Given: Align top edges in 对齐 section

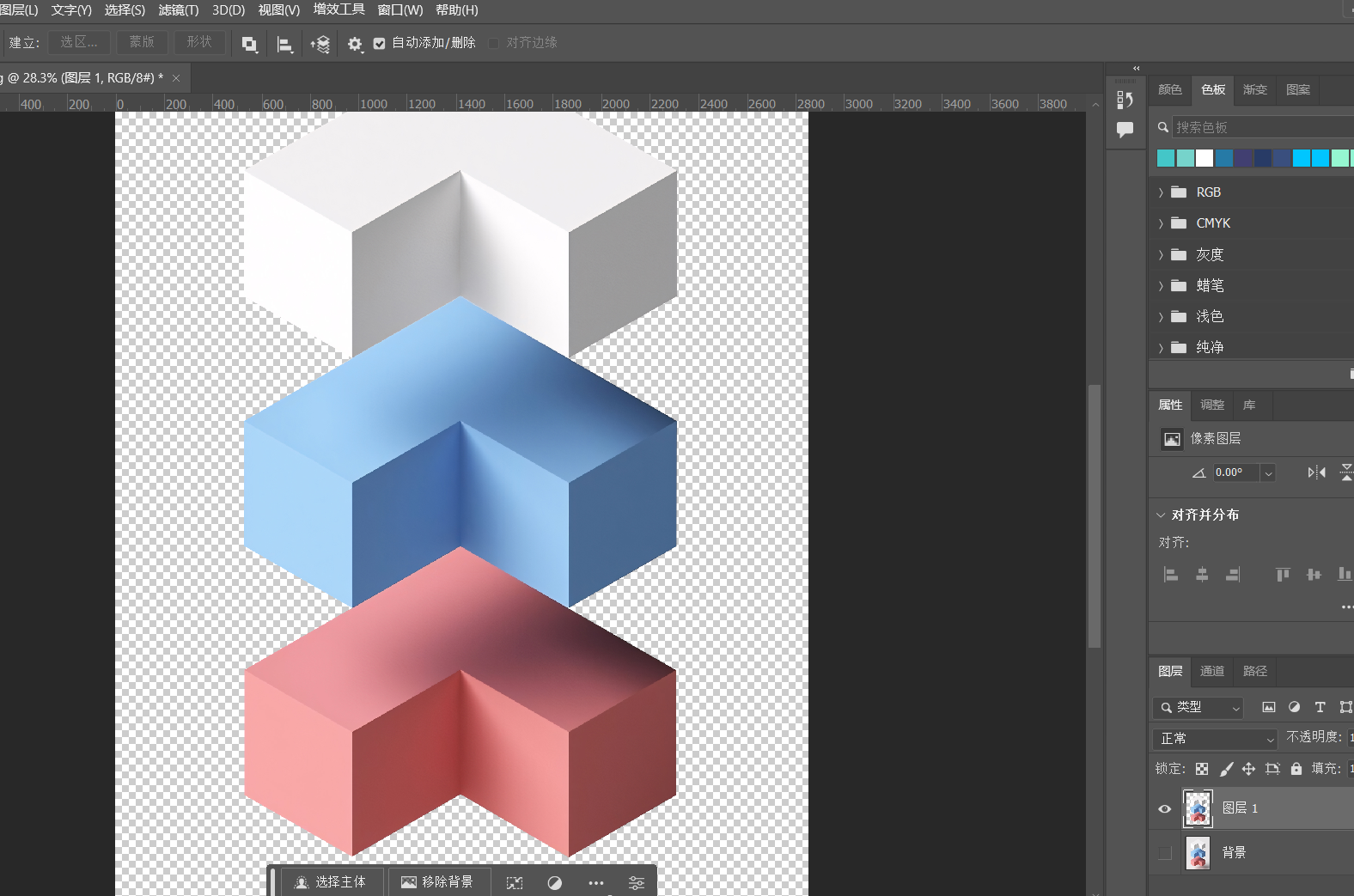Looking at the screenshot, I should pos(1283,575).
